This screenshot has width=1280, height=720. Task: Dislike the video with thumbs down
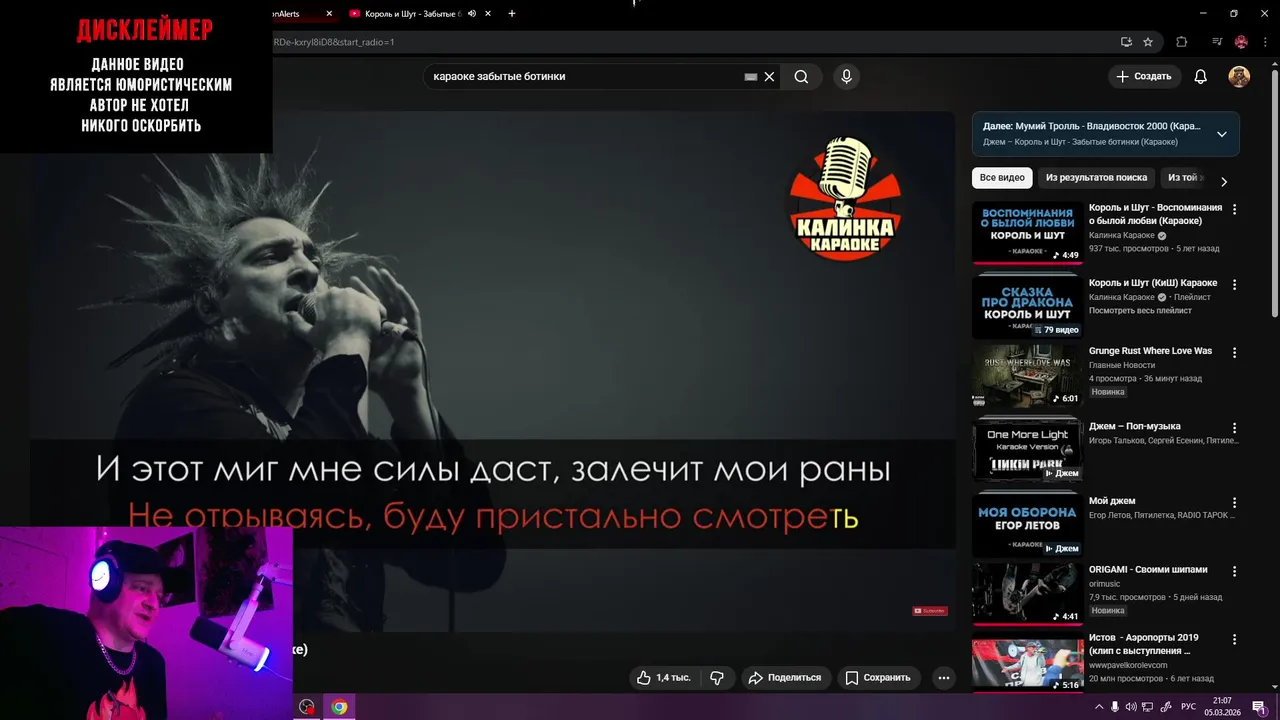click(x=717, y=677)
